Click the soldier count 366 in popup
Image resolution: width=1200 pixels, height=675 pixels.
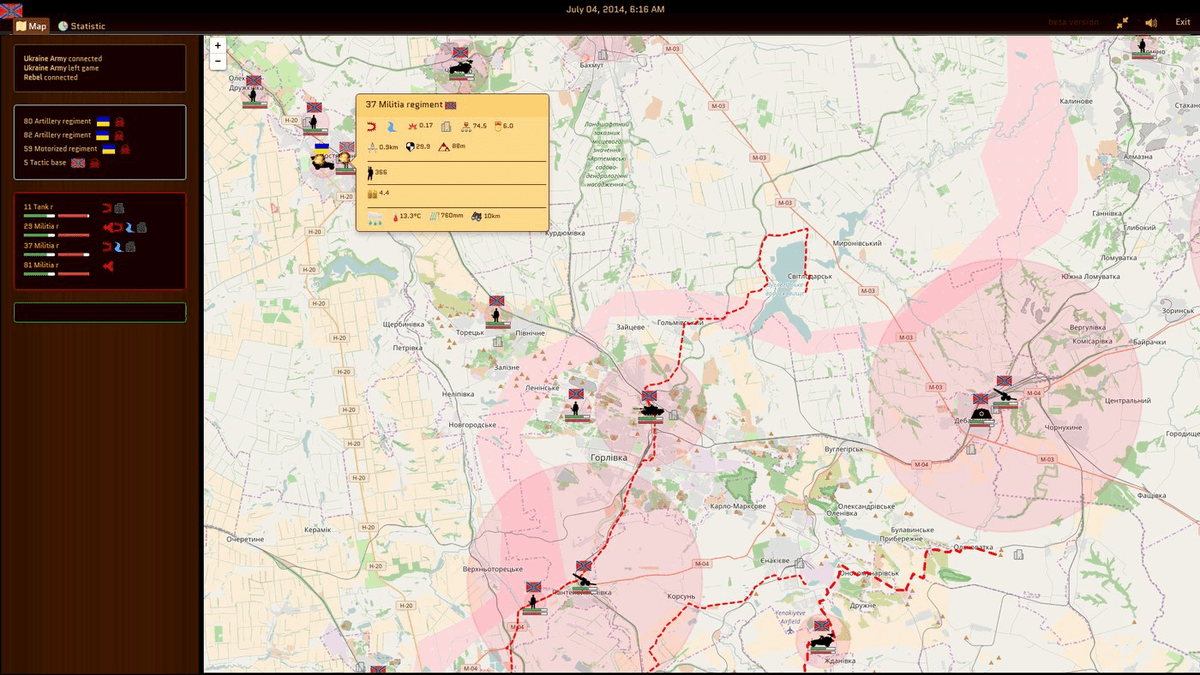(378, 172)
